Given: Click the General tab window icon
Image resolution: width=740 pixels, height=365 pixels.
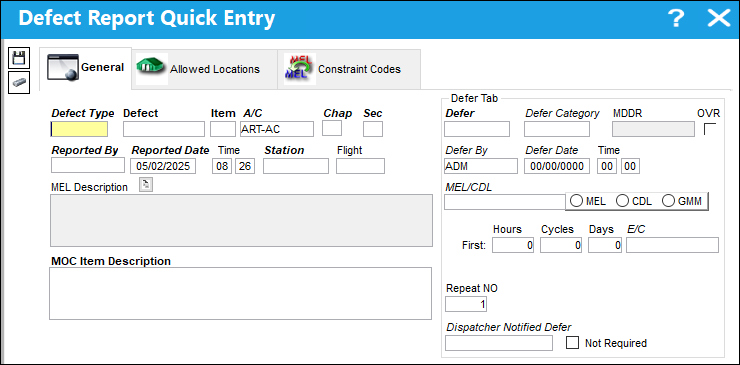Looking at the screenshot, I should click(62, 68).
